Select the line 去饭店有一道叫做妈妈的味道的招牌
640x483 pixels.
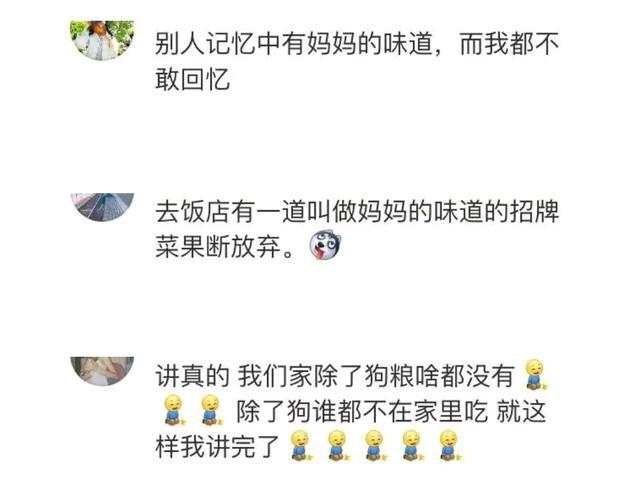coord(357,211)
